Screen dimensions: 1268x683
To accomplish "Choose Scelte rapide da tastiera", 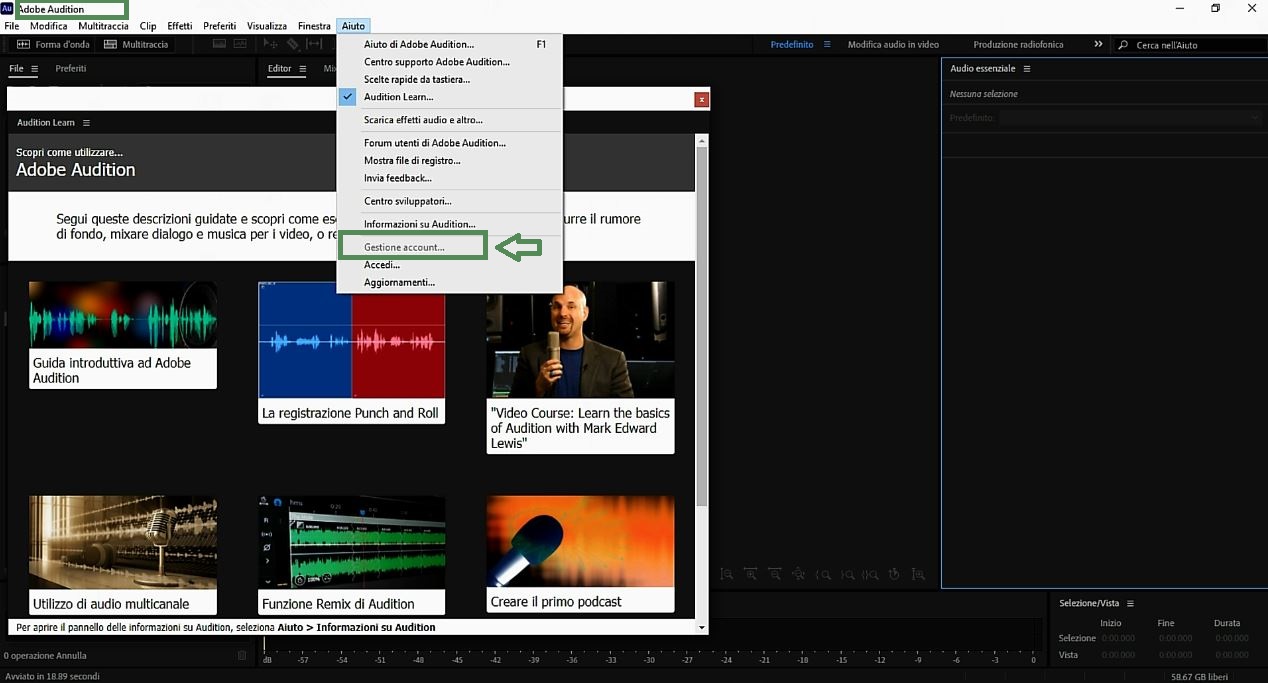I will (x=449, y=79).
